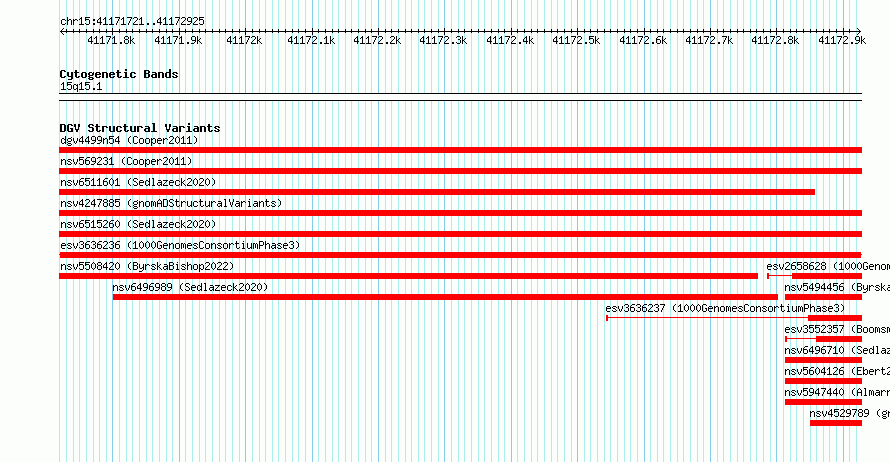890x462 pixels.
Task: Click the 41172.7k ruler label
Action: [x=709, y=41]
